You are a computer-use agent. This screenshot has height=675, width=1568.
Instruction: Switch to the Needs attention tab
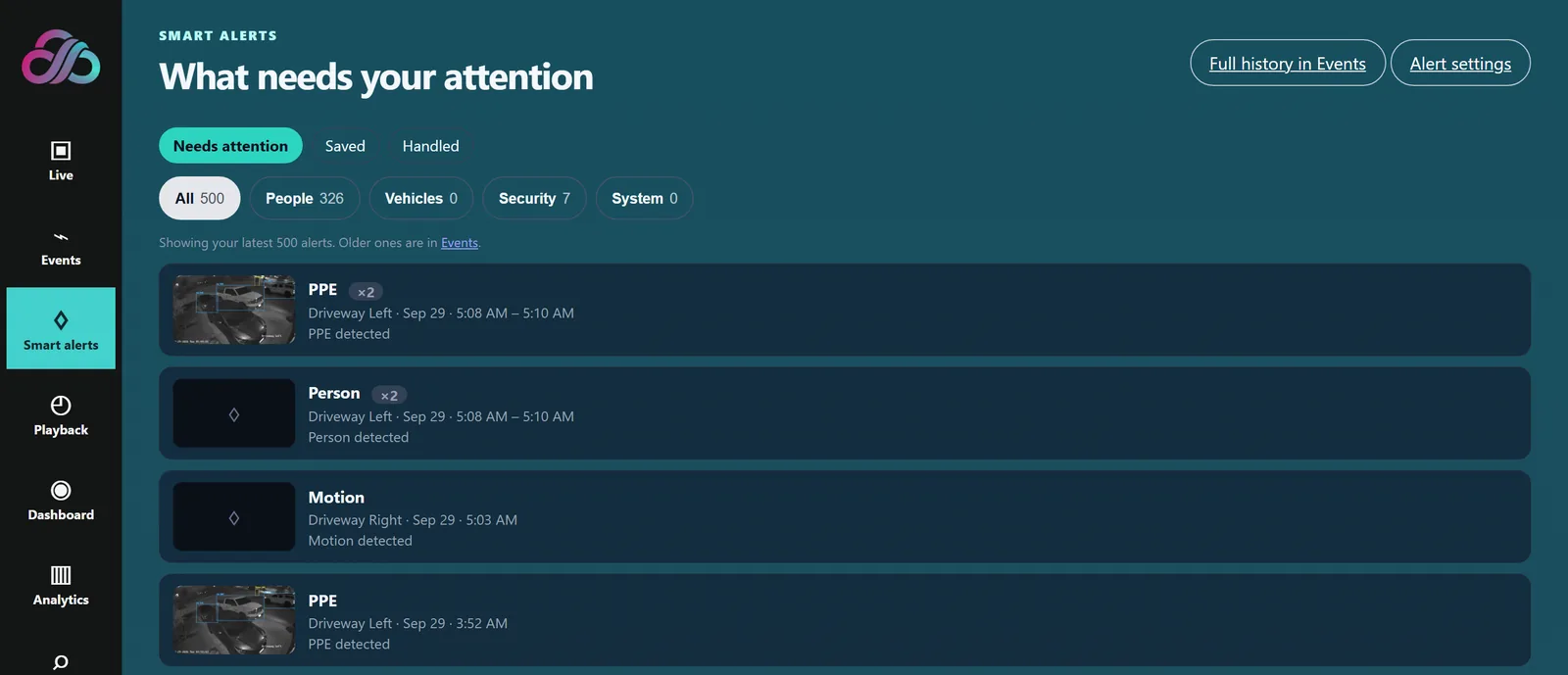[230, 146]
